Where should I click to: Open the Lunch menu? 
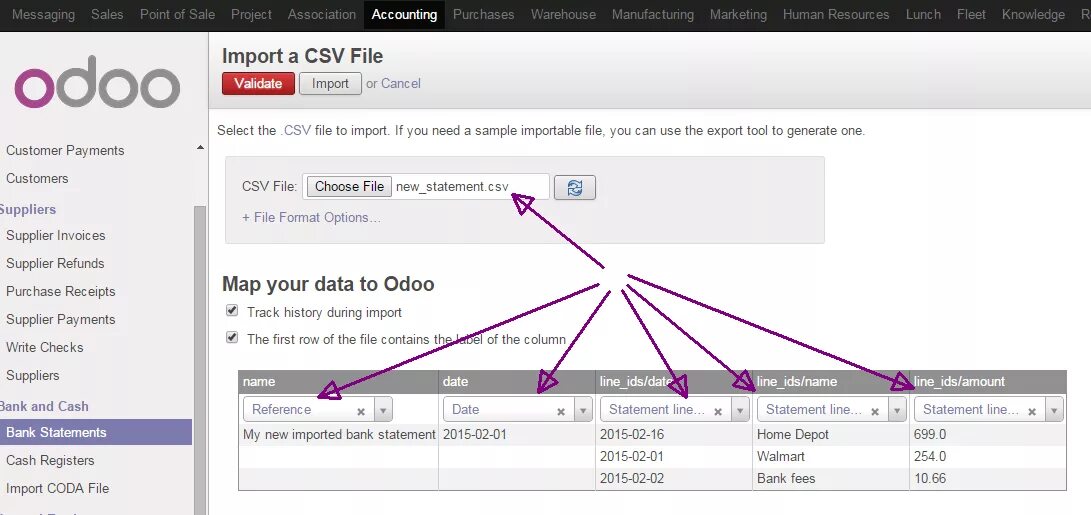coord(923,15)
